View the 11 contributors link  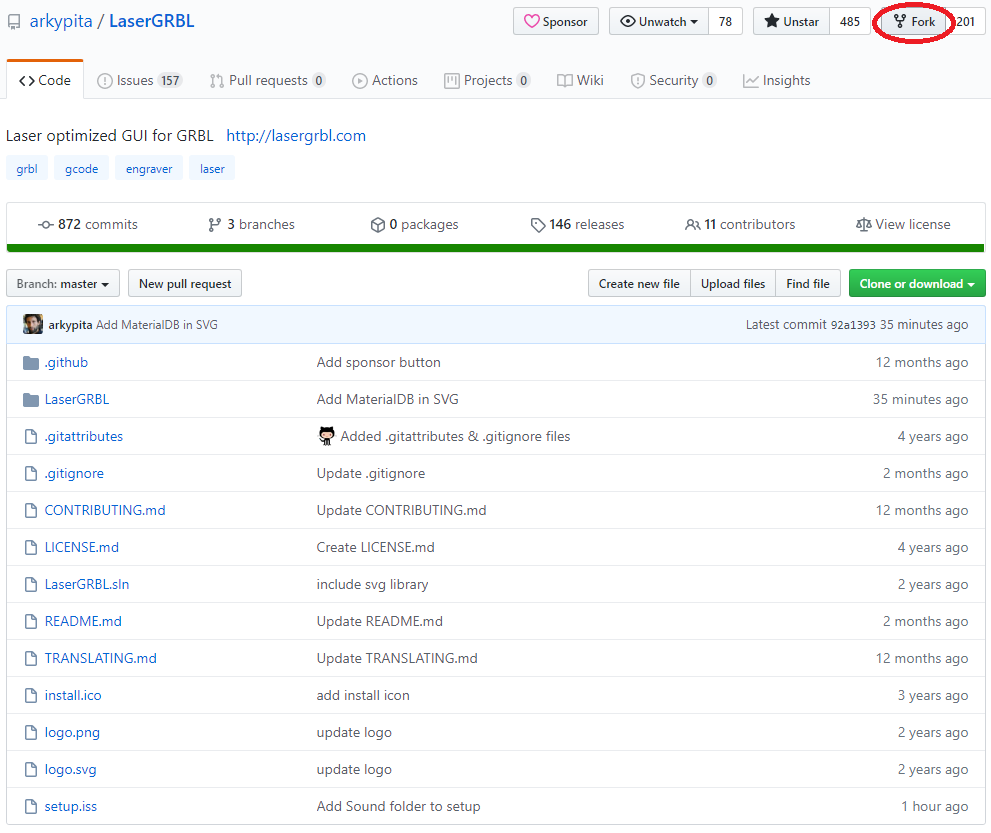click(740, 224)
